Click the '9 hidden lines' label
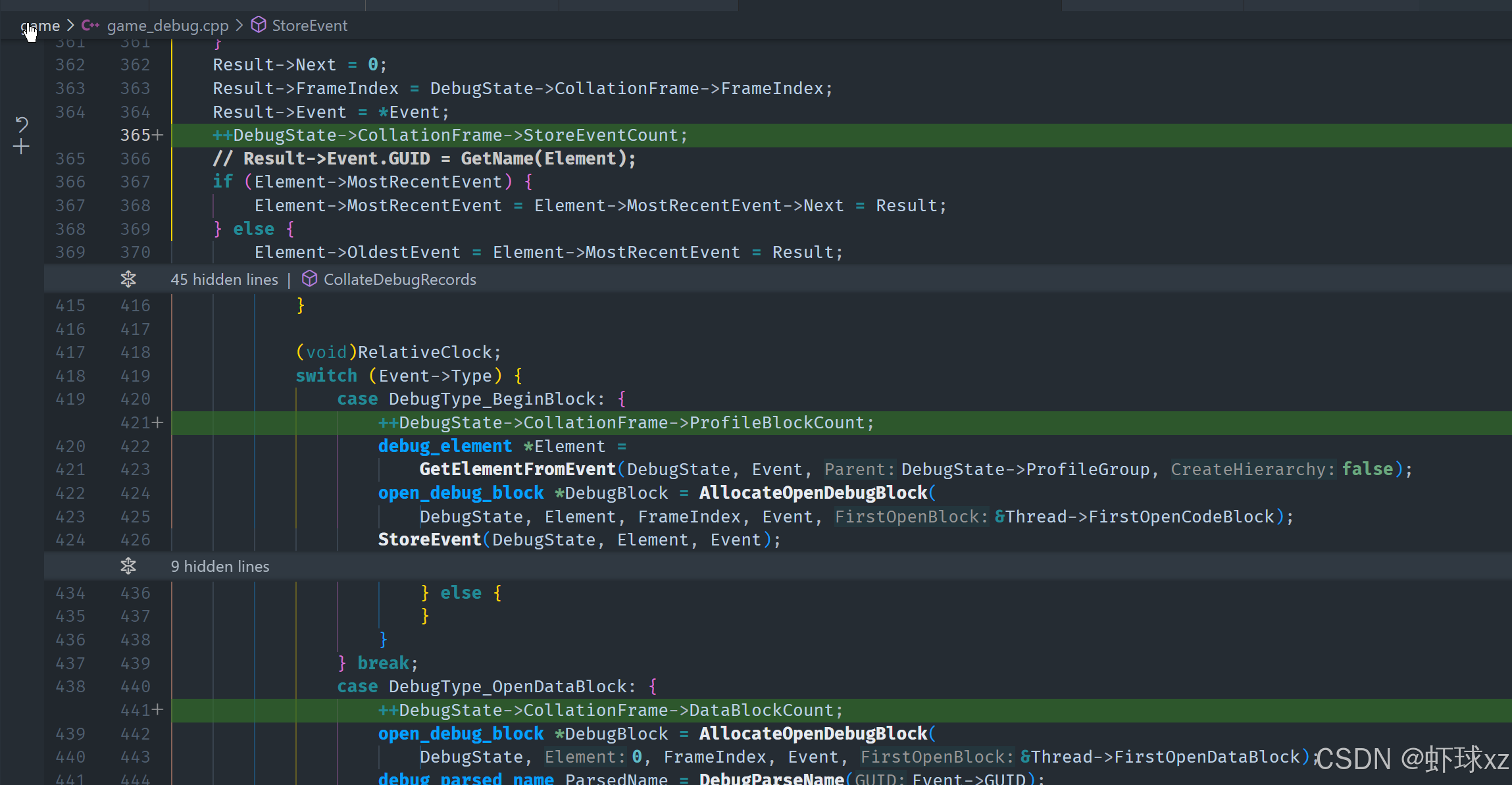 [x=220, y=567]
